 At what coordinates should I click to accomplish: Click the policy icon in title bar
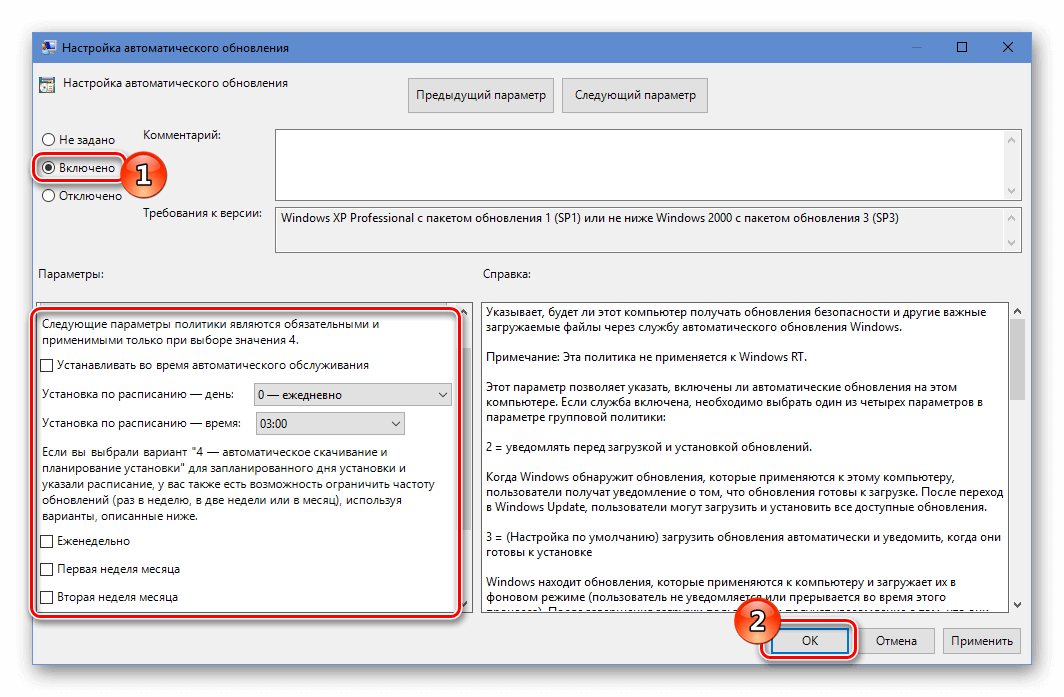pyautogui.click(x=48, y=48)
